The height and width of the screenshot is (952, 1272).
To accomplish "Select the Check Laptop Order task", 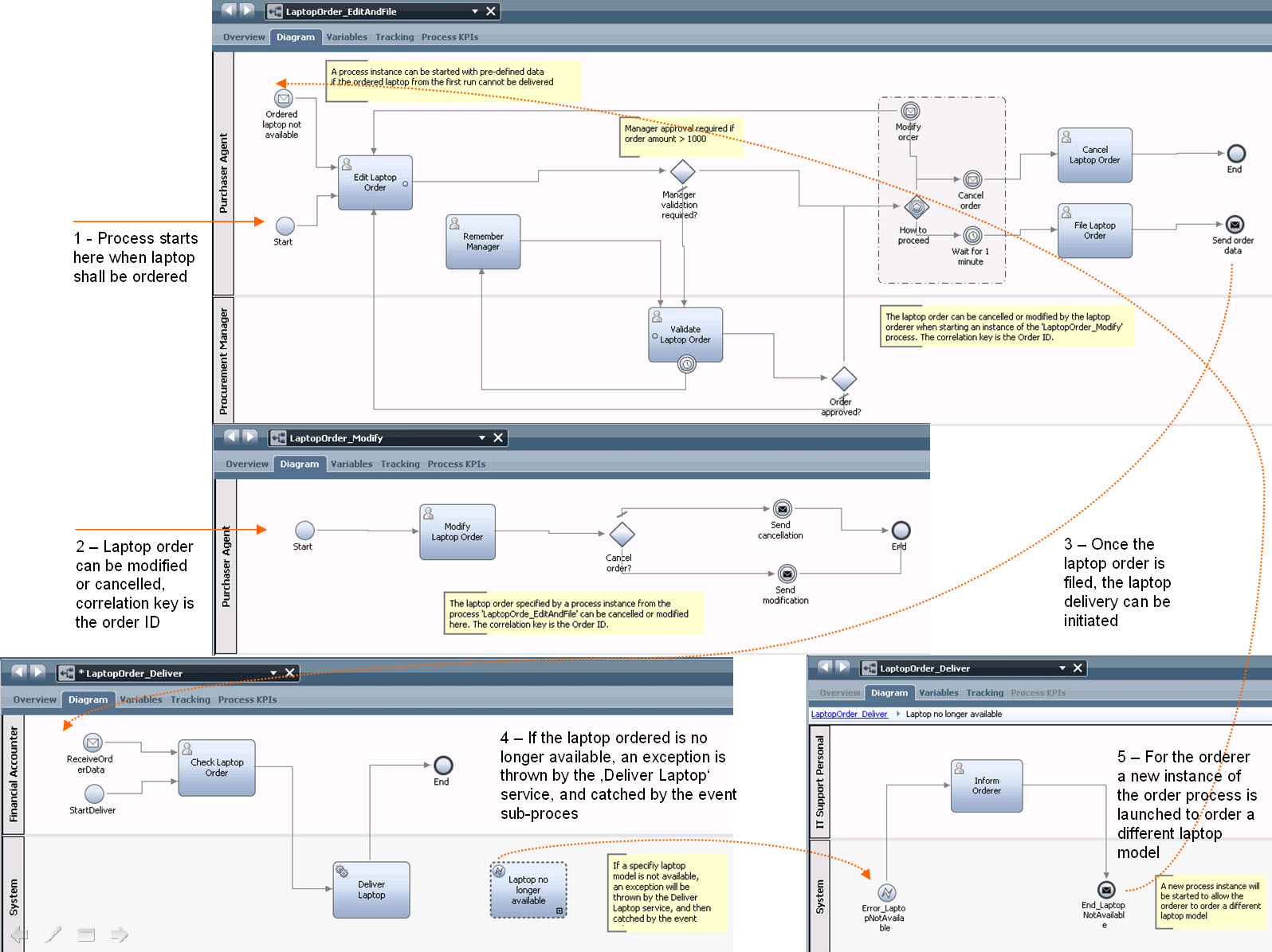I will coord(217,768).
